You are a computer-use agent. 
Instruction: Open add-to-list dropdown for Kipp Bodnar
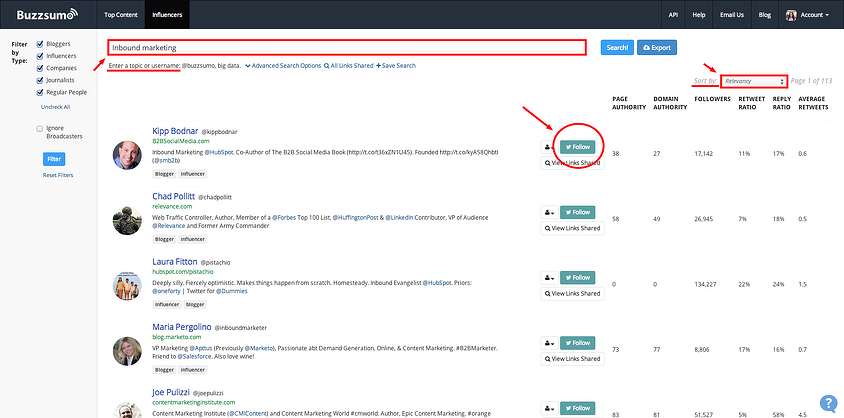point(549,147)
